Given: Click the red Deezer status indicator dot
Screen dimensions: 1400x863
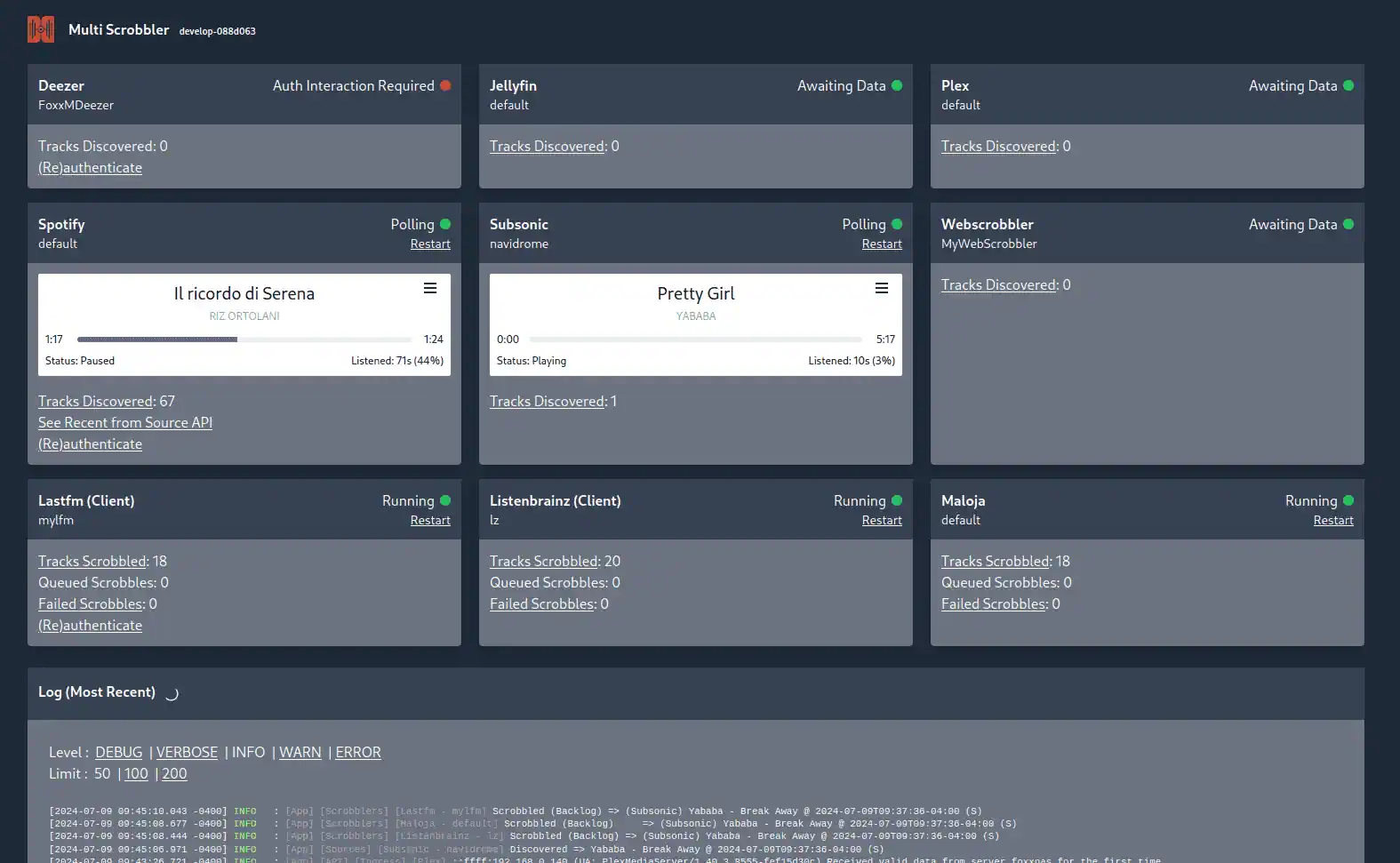Looking at the screenshot, I should (x=445, y=85).
